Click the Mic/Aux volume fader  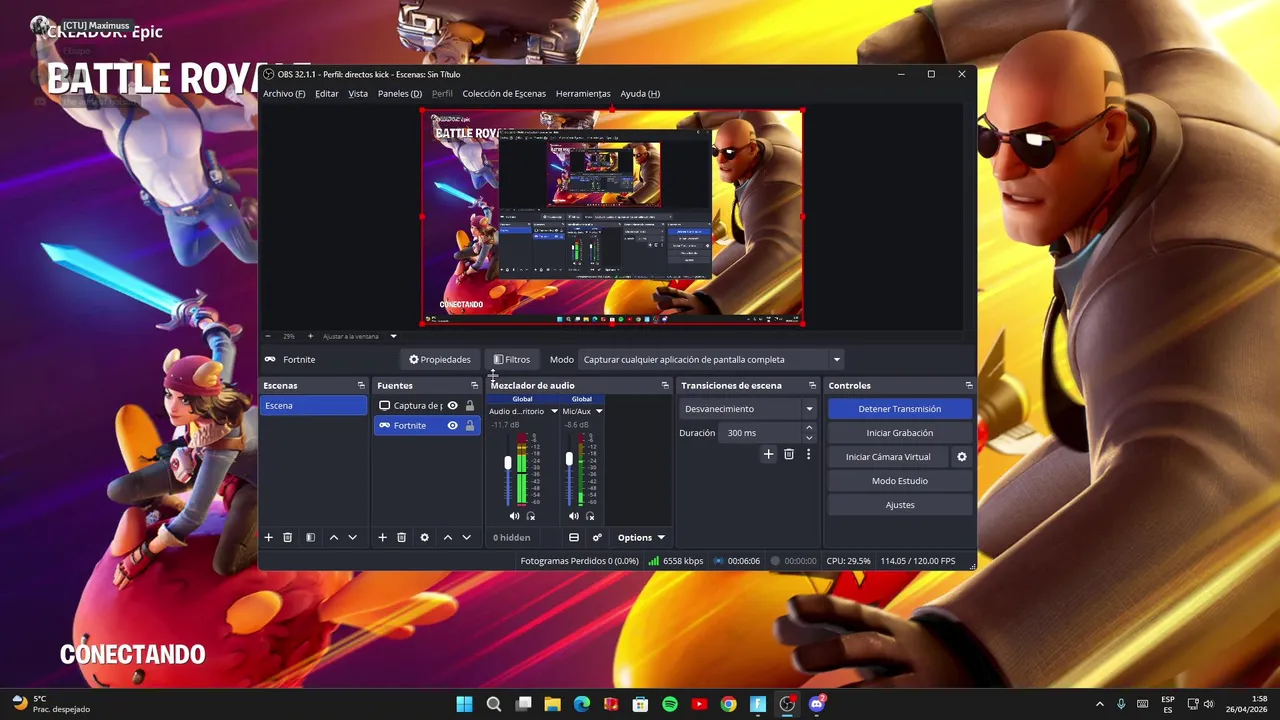coord(569,459)
